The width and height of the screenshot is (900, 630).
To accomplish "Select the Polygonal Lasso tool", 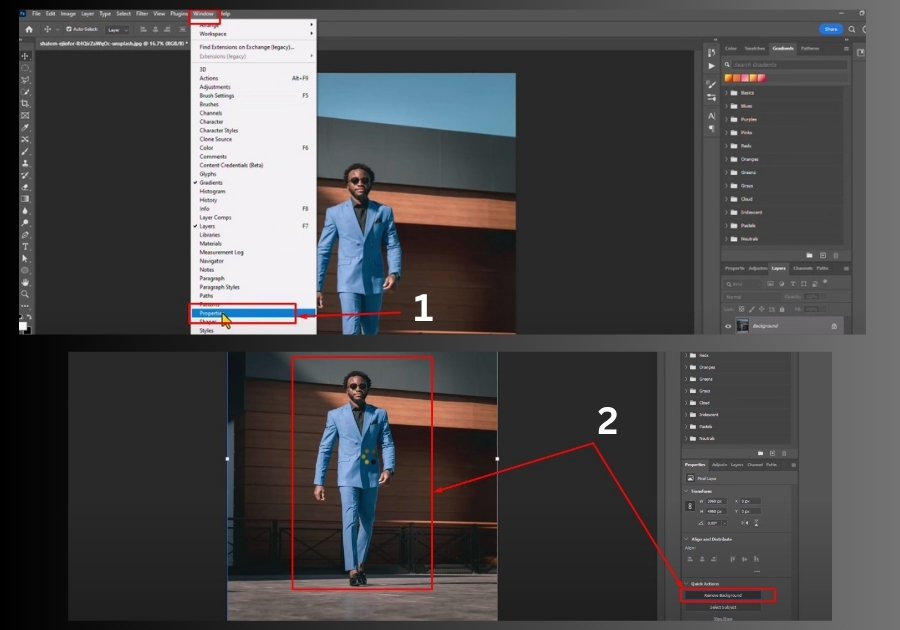I will click(25, 80).
